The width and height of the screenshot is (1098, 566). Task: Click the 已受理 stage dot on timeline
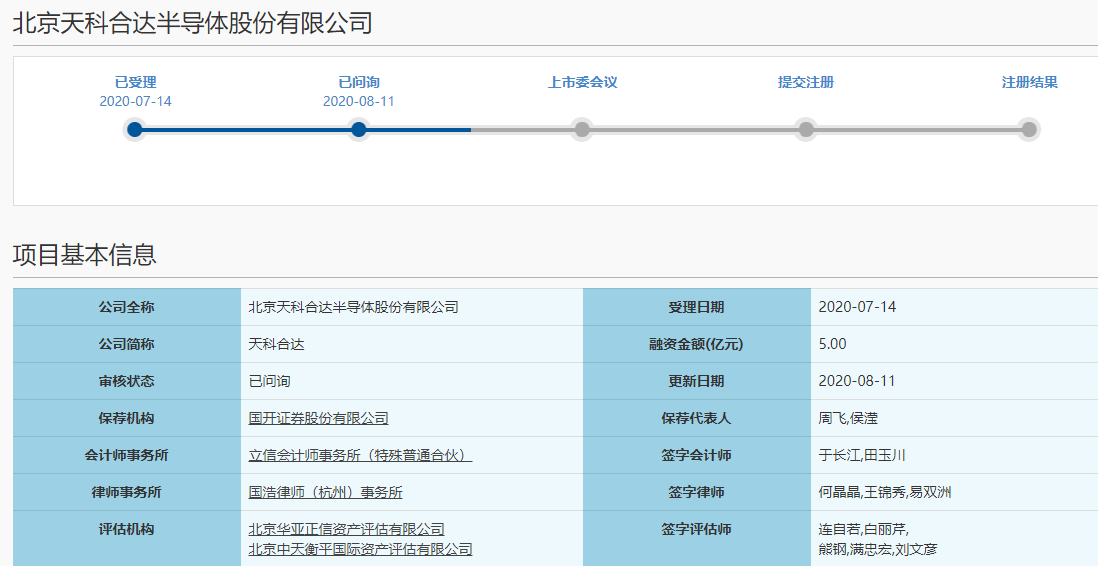(x=135, y=129)
